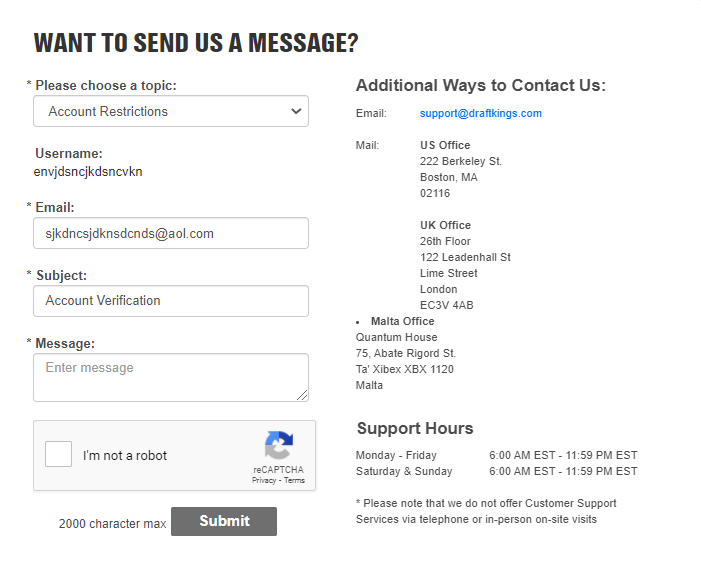Click the '26th Floor' text
Image resolution: width=701 pixels, height=571 pixels.
click(445, 241)
